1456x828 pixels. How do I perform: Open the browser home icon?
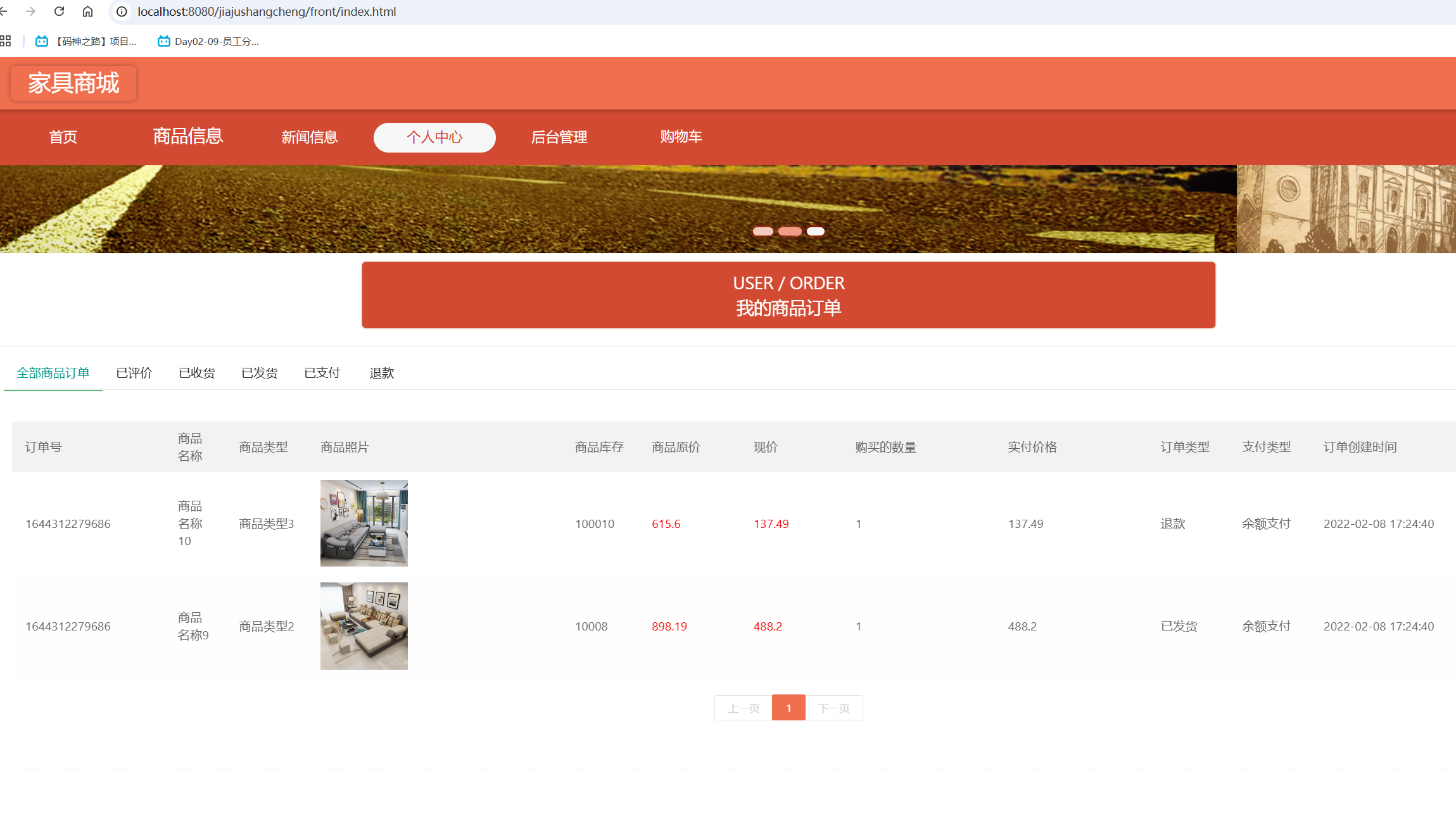coord(87,11)
